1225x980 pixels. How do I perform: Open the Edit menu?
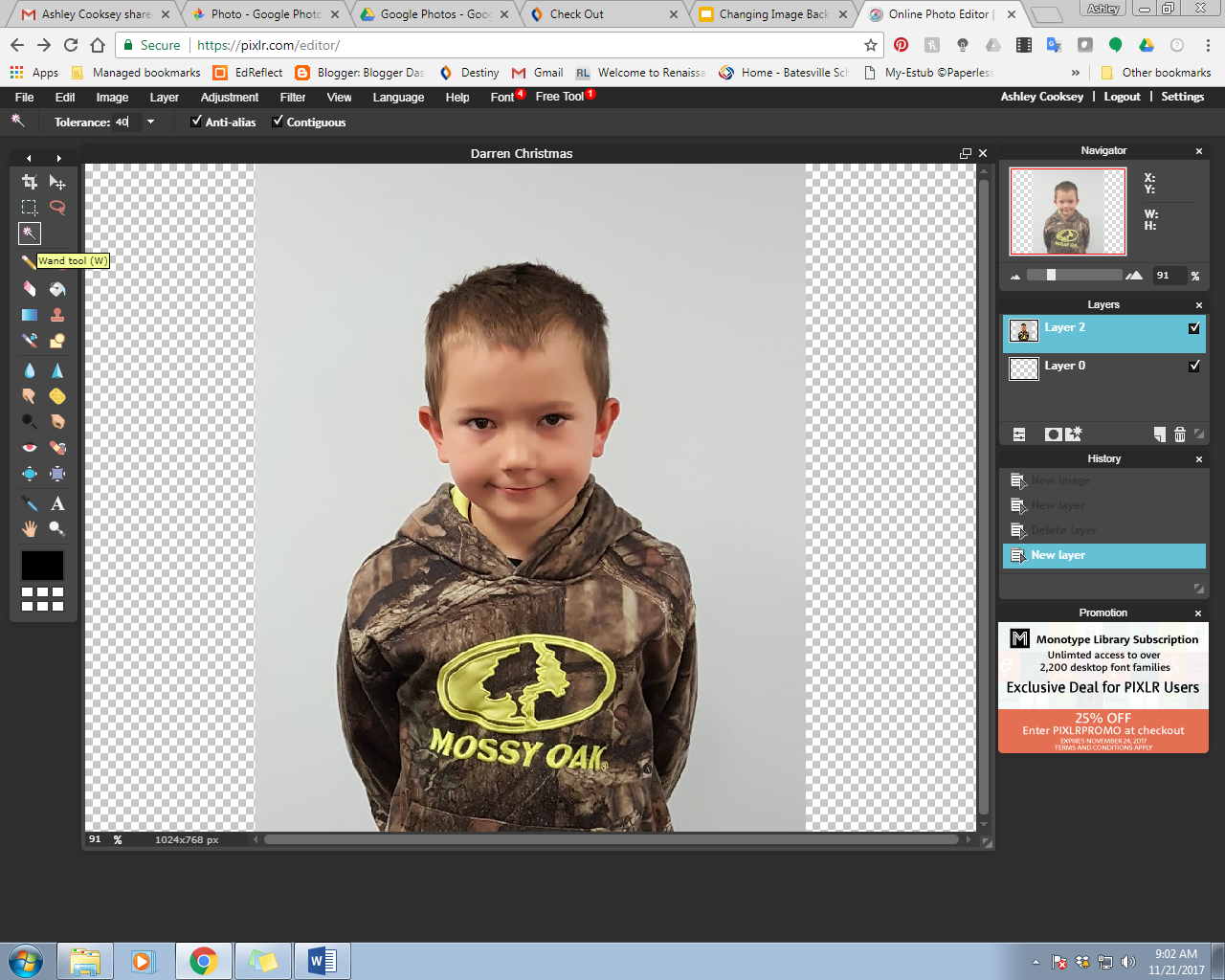point(65,97)
